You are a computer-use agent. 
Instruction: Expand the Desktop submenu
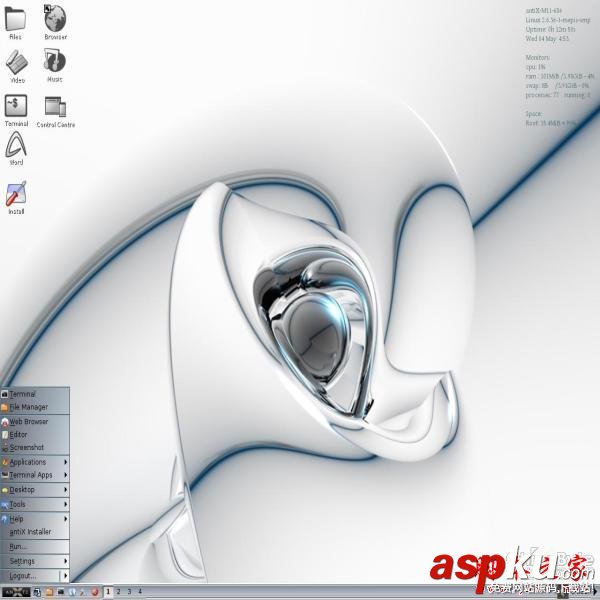35,489
